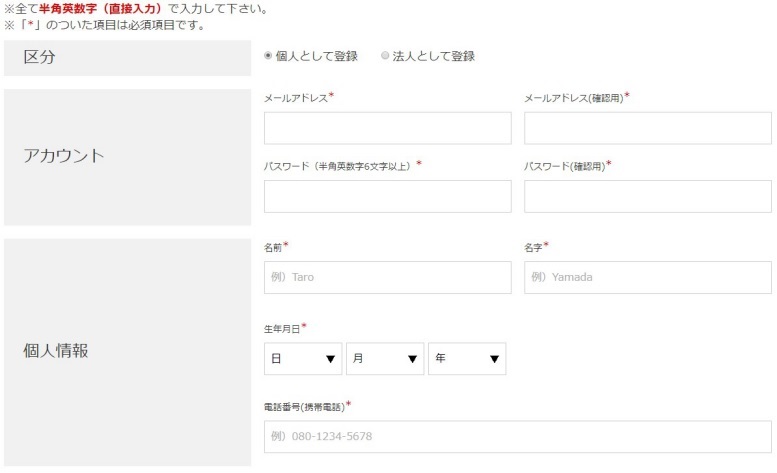Screen dimensions: 777x473
Task: Click the 名字 field with Yamada placeholder
Action: tap(648, 277)
